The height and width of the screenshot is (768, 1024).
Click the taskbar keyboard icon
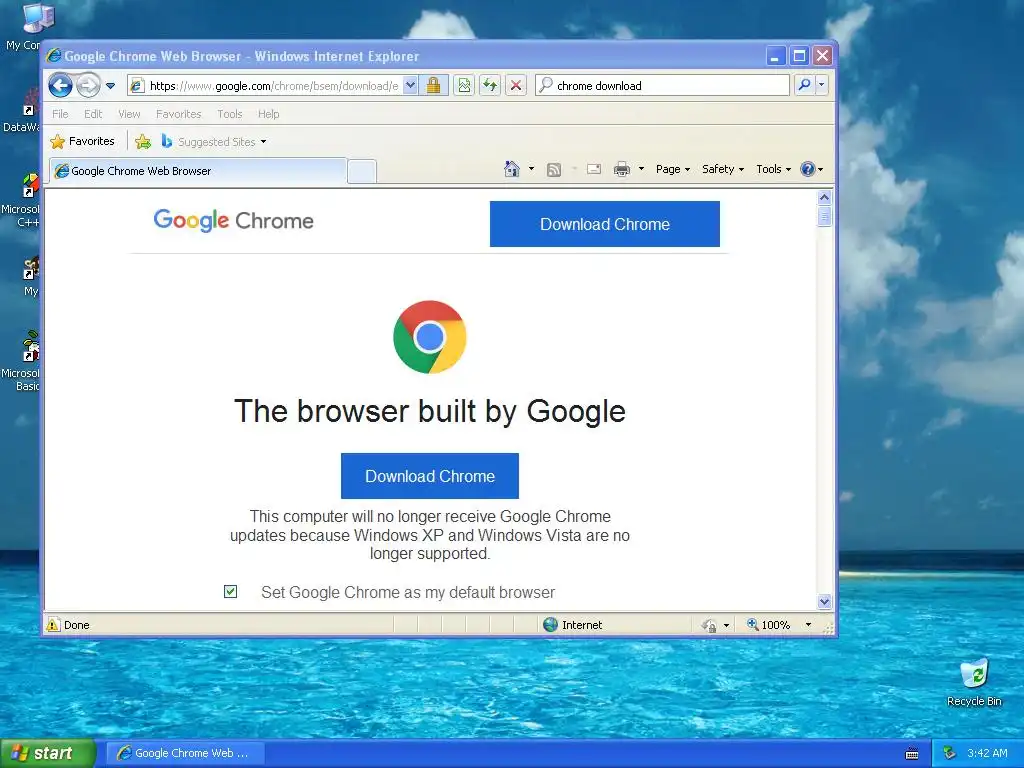[x=912, y=754]
